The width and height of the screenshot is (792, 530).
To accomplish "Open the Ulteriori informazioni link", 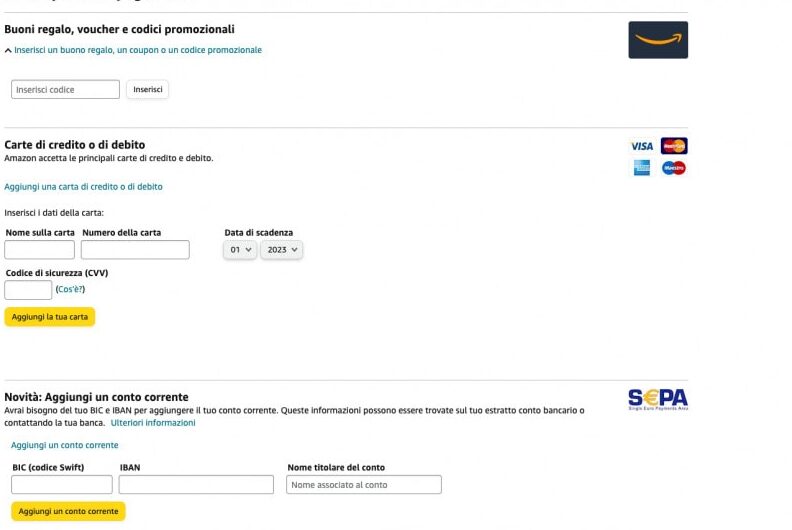I will [153, 422].
